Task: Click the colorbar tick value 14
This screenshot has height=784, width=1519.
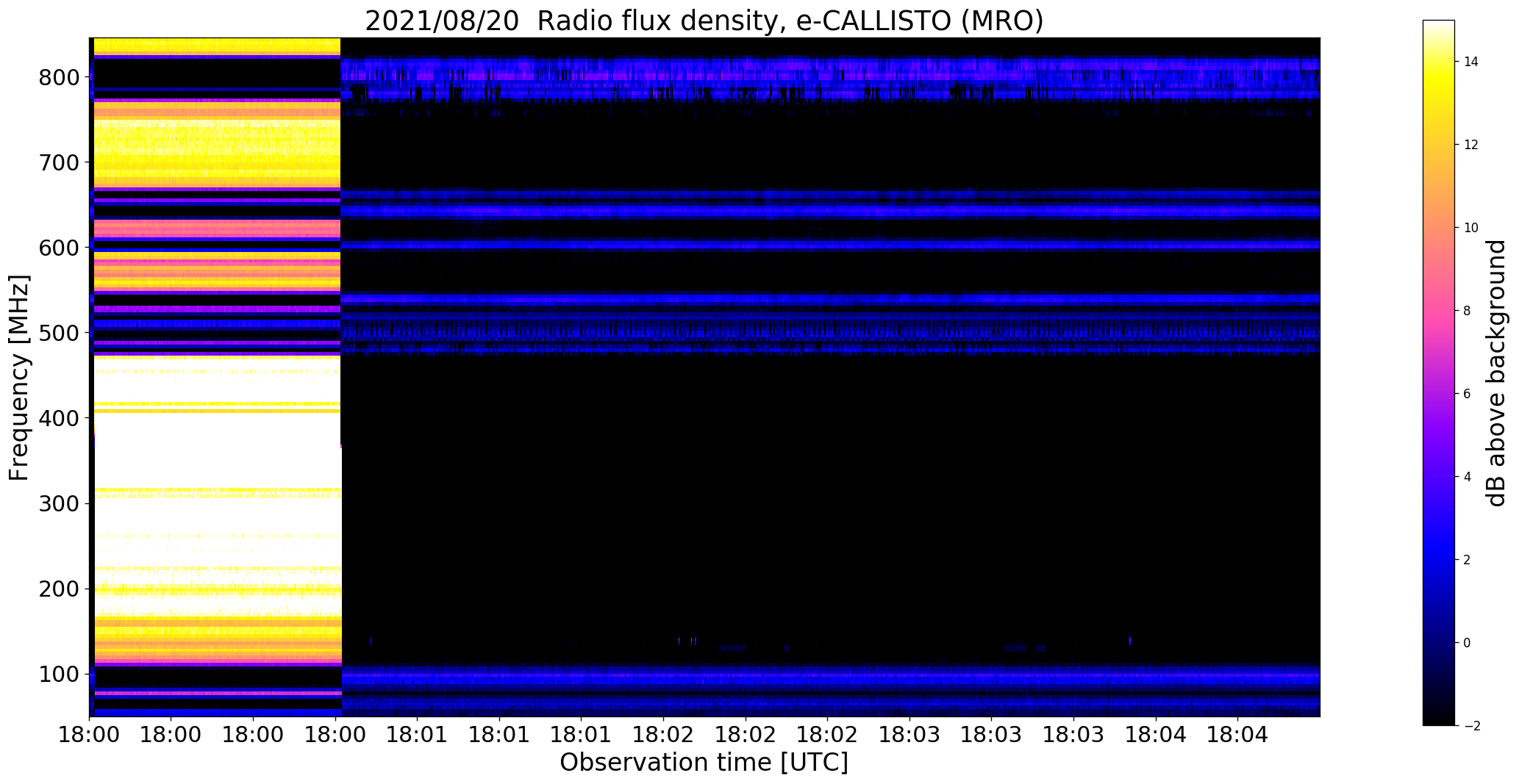Action: coord(1471,62)
